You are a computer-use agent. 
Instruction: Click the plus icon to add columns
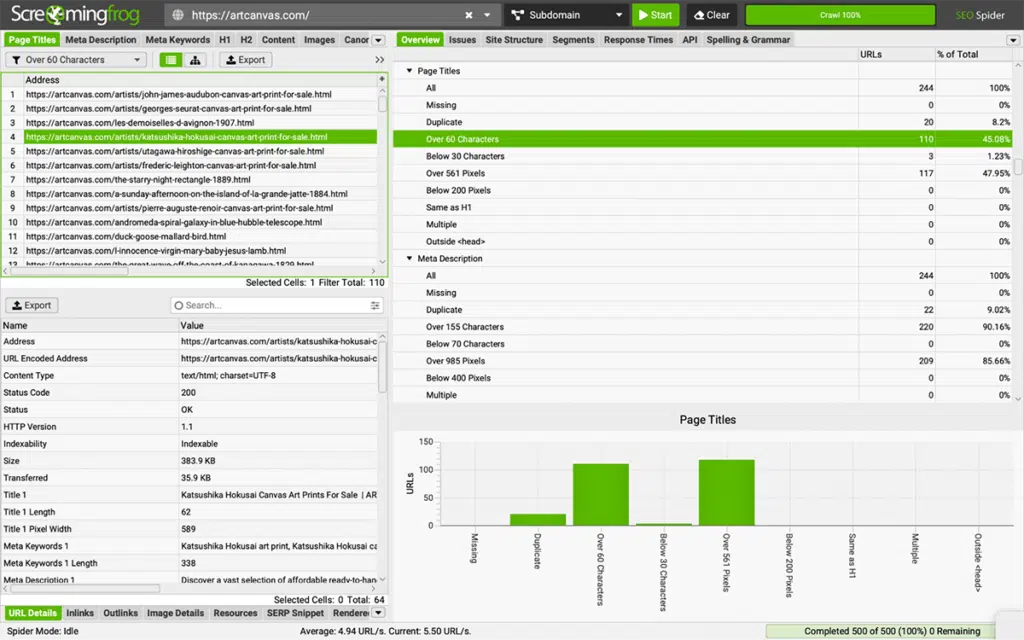coord(380,79)
